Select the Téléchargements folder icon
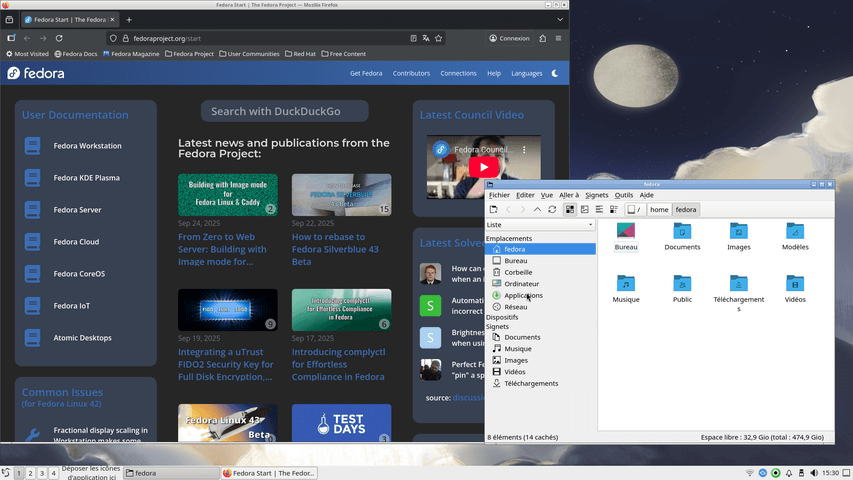Viewport: 853px width, 480px height. click(x=739, y=284)
